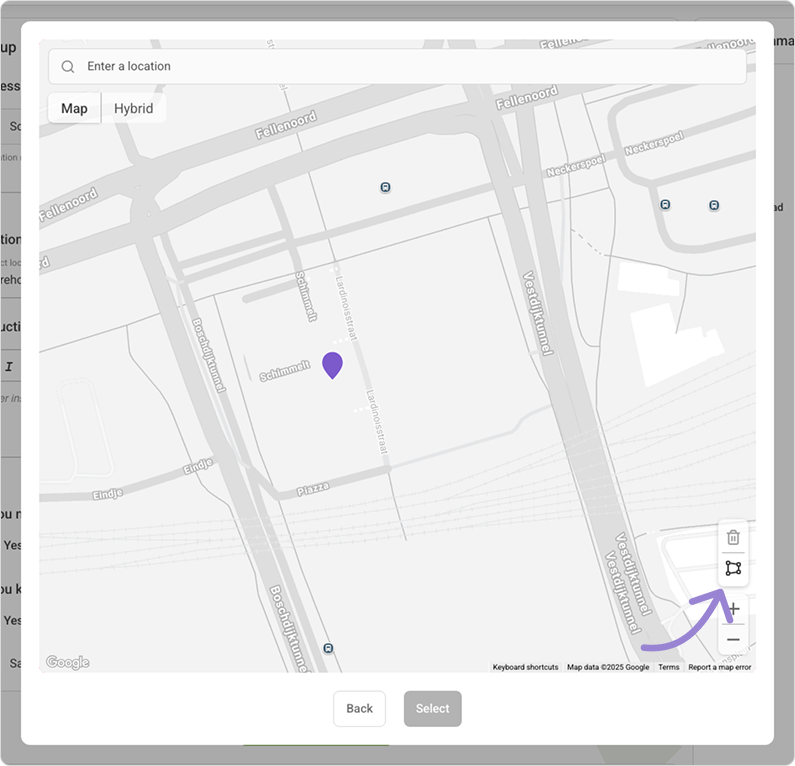Click transit station icon below Fellenoord road
795x766 pixels.
click(385, 188)
